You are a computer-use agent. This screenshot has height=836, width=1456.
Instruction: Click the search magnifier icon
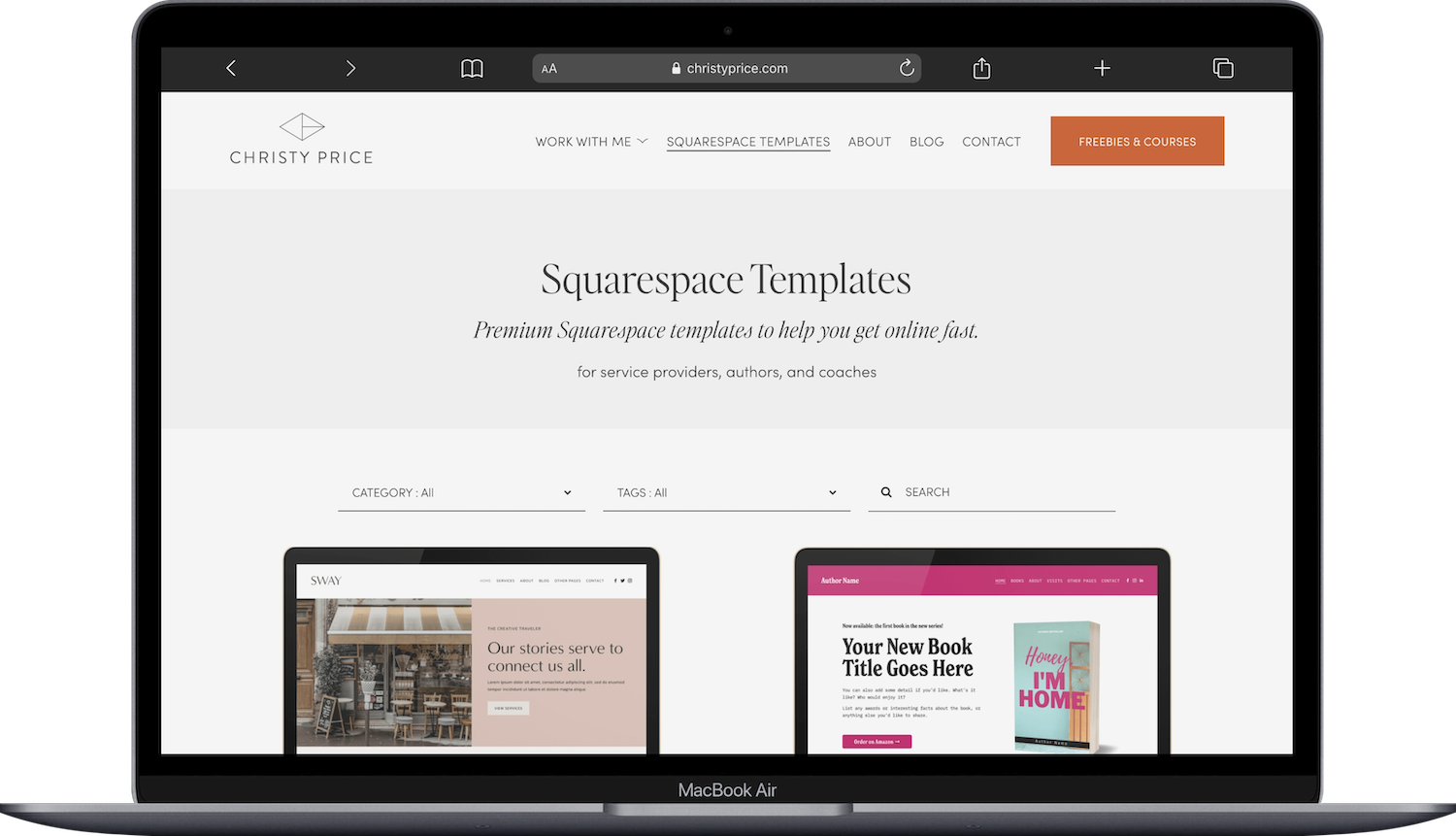point(886,492)
